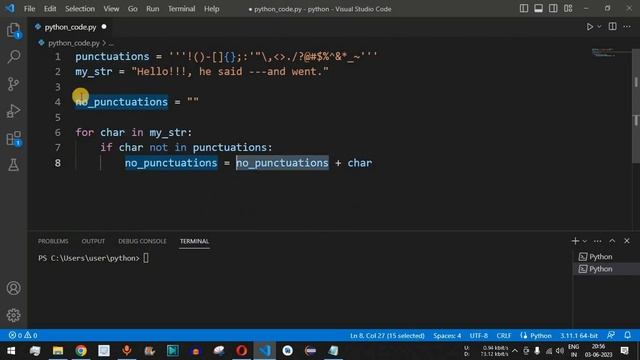This screenshot has width=640, height=360.
Task: Toggle Panel layout icon
Action: pyautogui.click(x=538, y=9)
